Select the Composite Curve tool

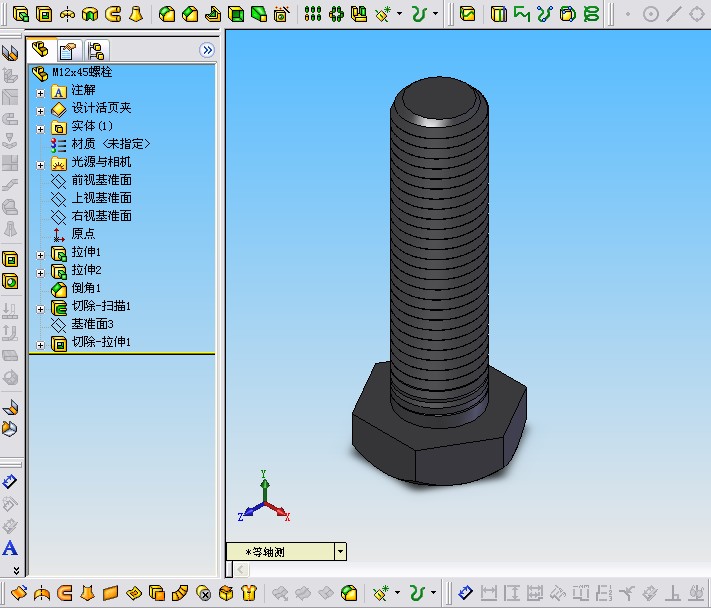click(522, 14)
